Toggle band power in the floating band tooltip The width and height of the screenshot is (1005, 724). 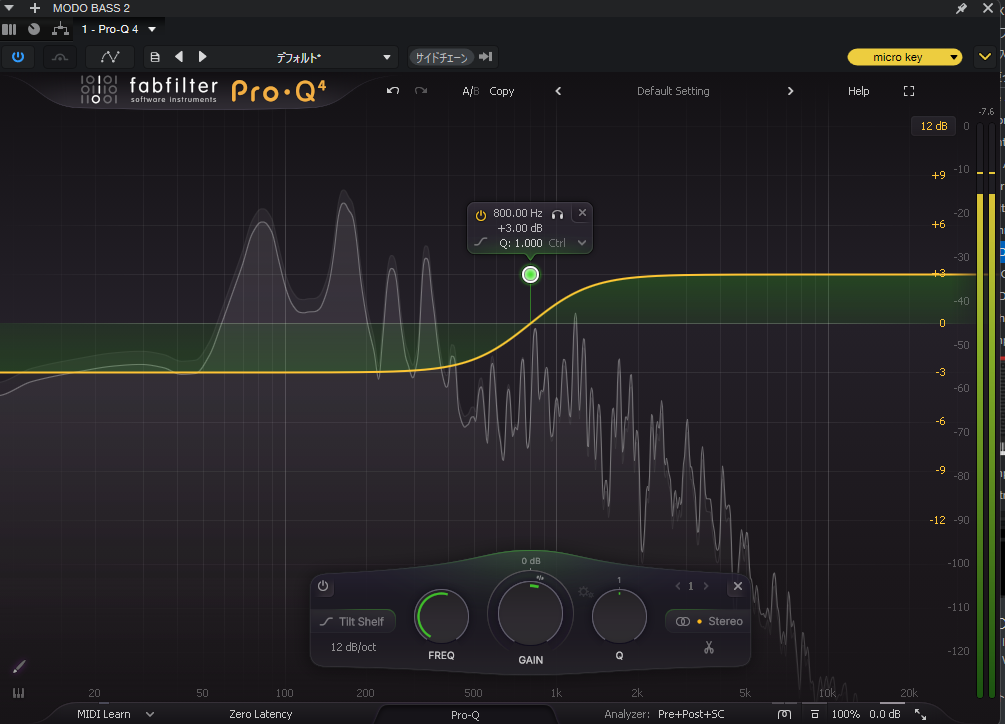click(481, 214)
